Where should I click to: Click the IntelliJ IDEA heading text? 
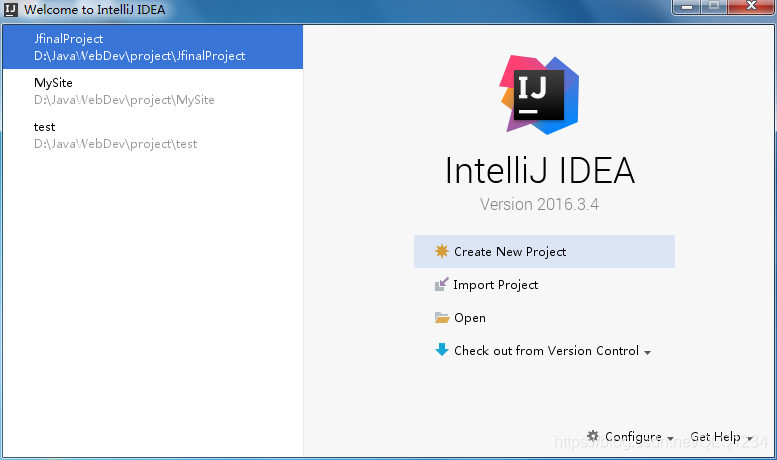pyautogui.click(x=540, y=170)
